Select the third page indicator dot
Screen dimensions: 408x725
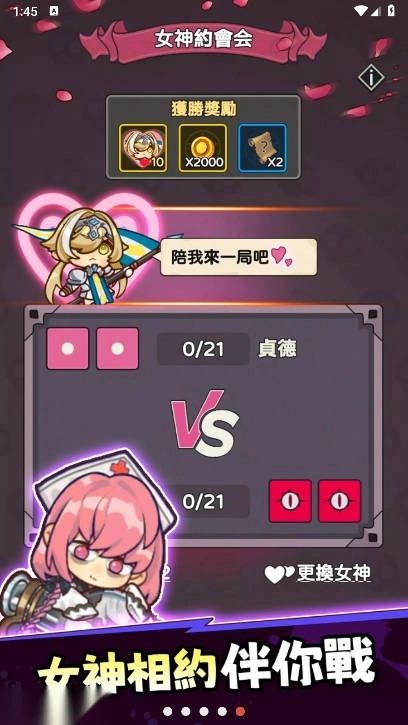204,711
